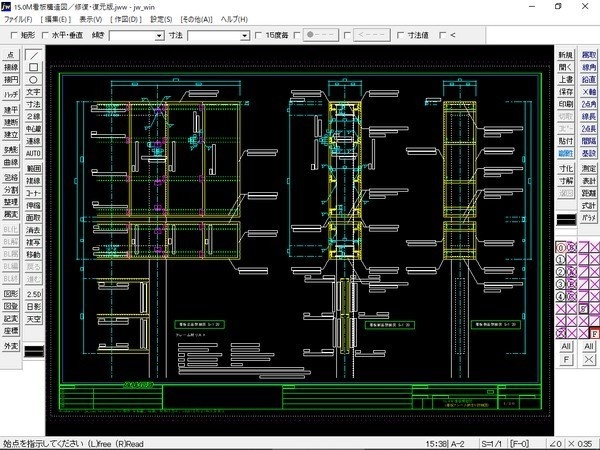600x450 pixels.
Task: Click the 属取 attribute pick button
Action: pos(589,55)
